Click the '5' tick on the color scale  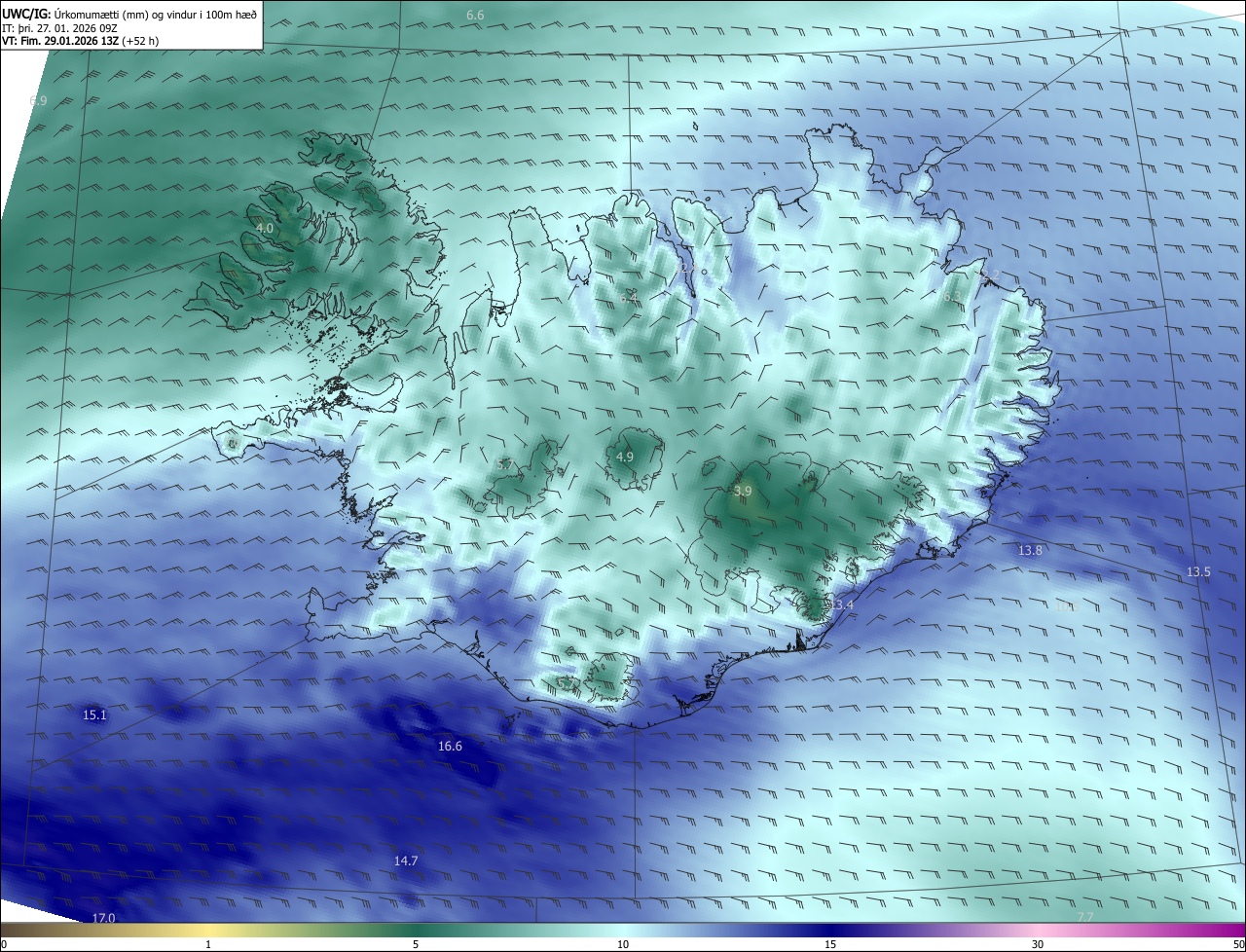pyautogui.click(x=416, y=944)
